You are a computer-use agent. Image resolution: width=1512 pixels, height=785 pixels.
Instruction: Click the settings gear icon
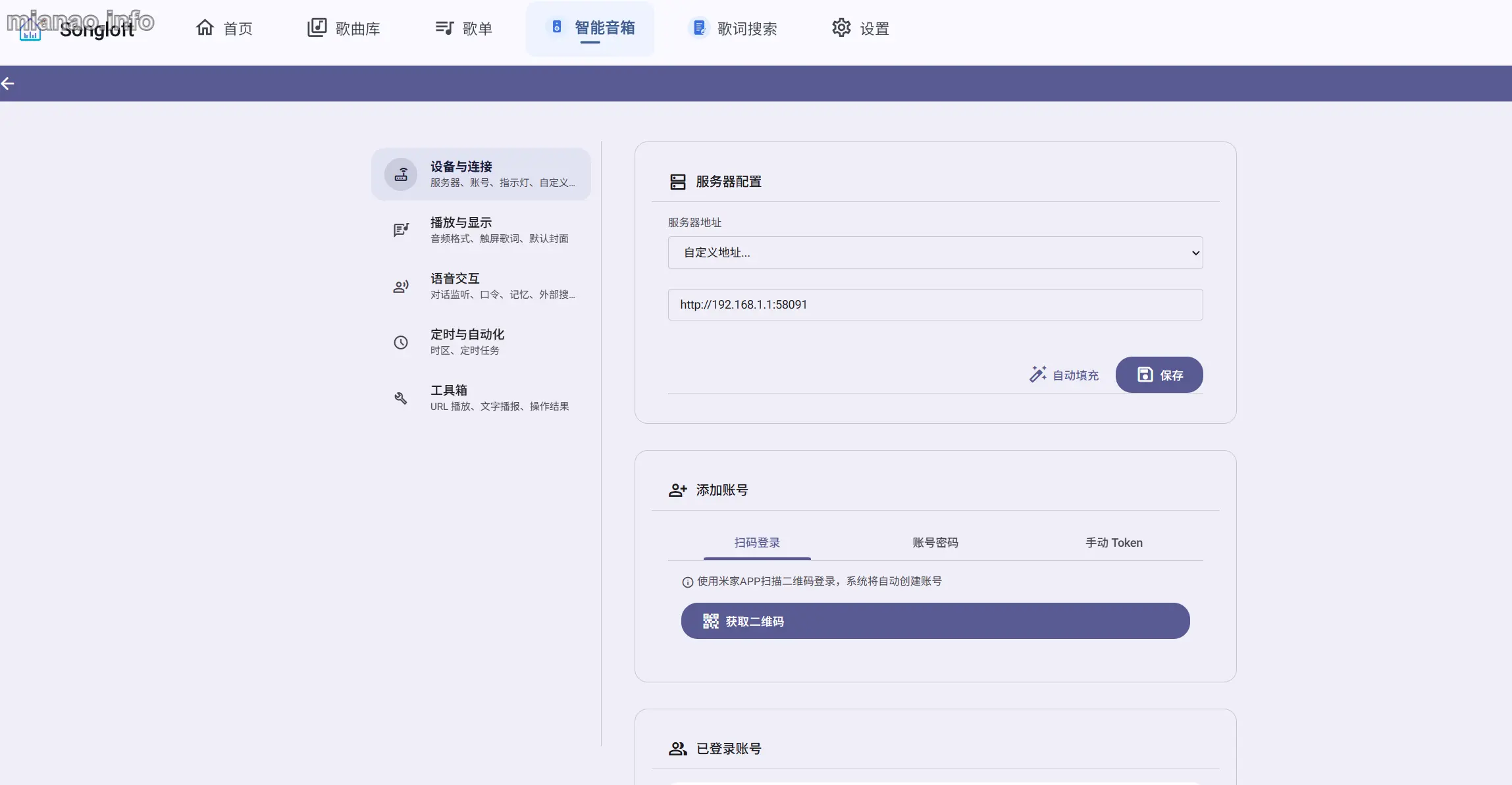tap(841, 28)
